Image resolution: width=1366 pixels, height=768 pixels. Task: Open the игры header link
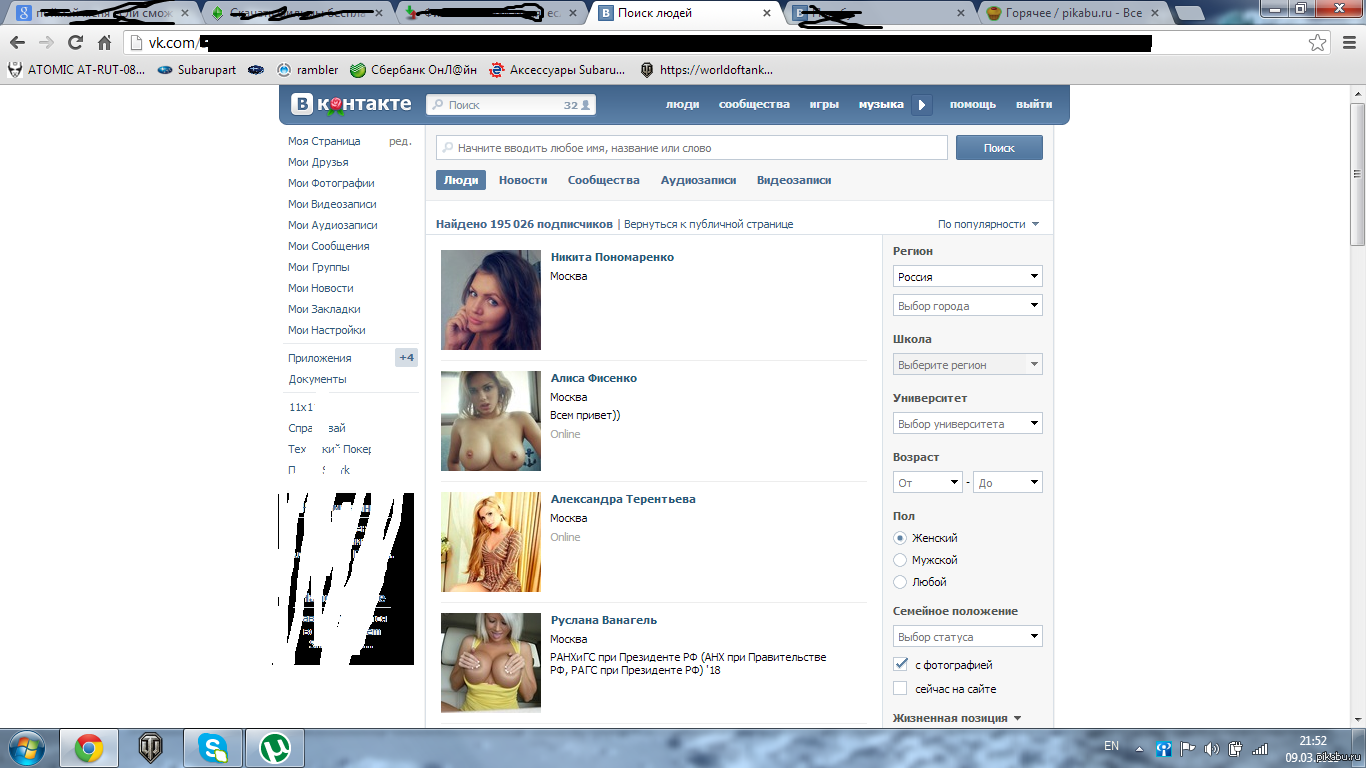coord(824,104)
